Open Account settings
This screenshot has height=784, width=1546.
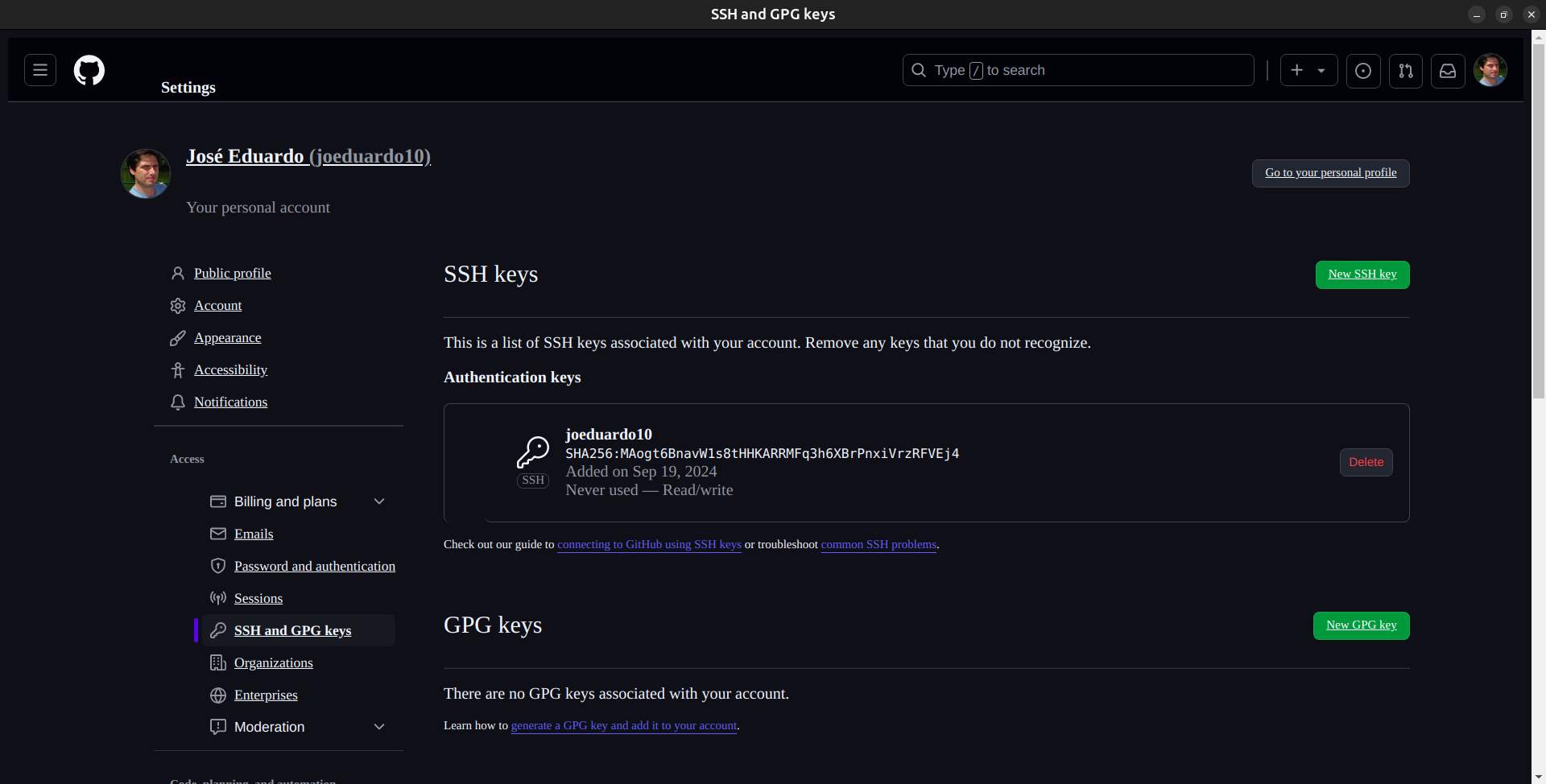click(217, 306)
